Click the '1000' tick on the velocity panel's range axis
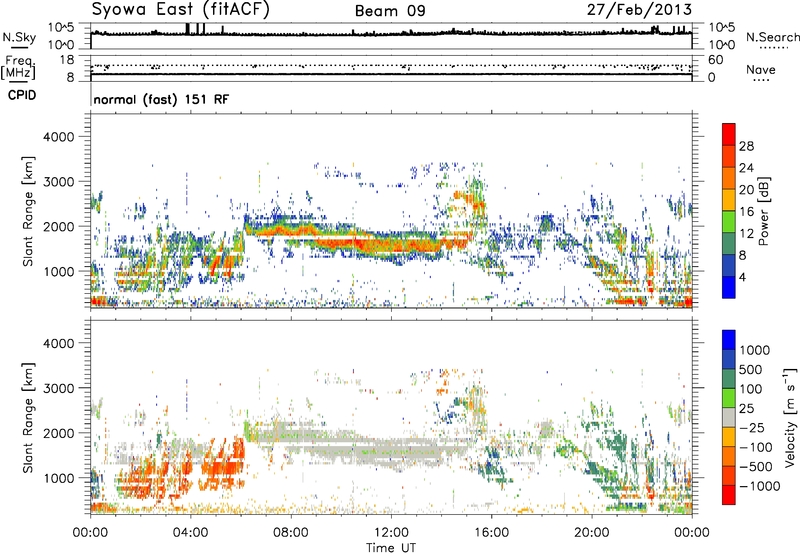The image size is (800, 554). (58, 478)
